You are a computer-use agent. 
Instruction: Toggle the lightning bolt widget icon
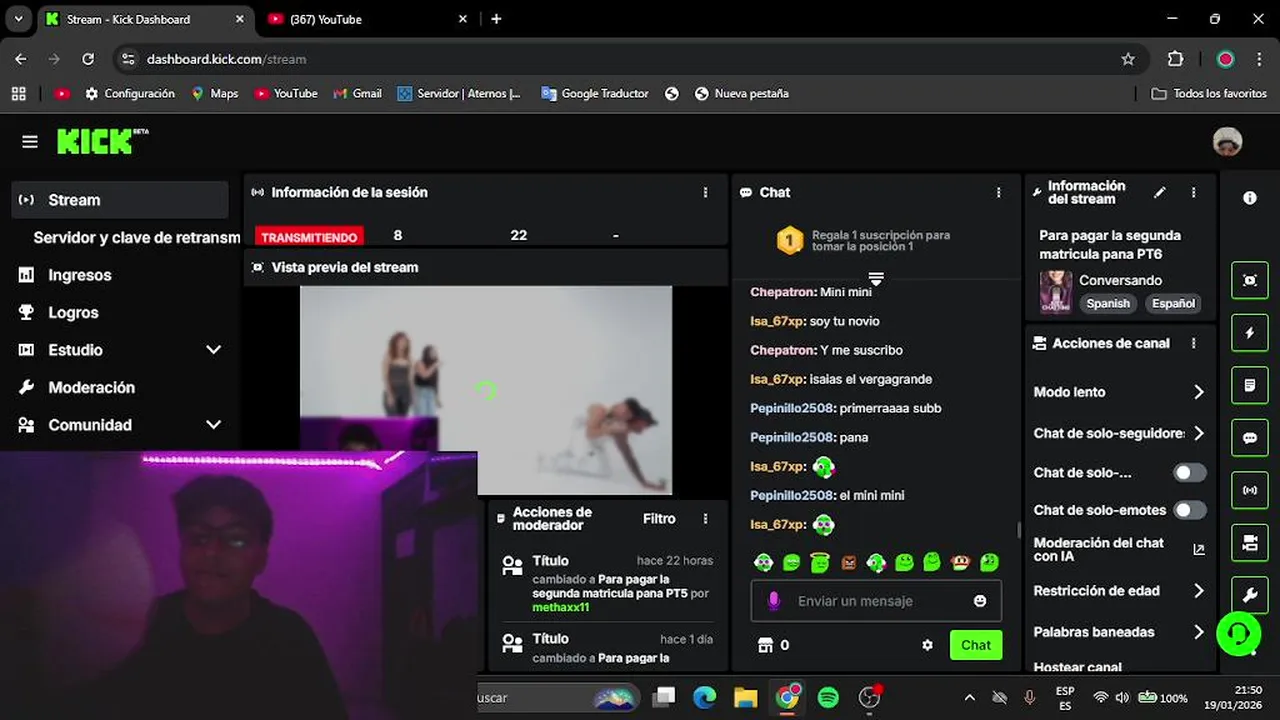[1250, 333]
